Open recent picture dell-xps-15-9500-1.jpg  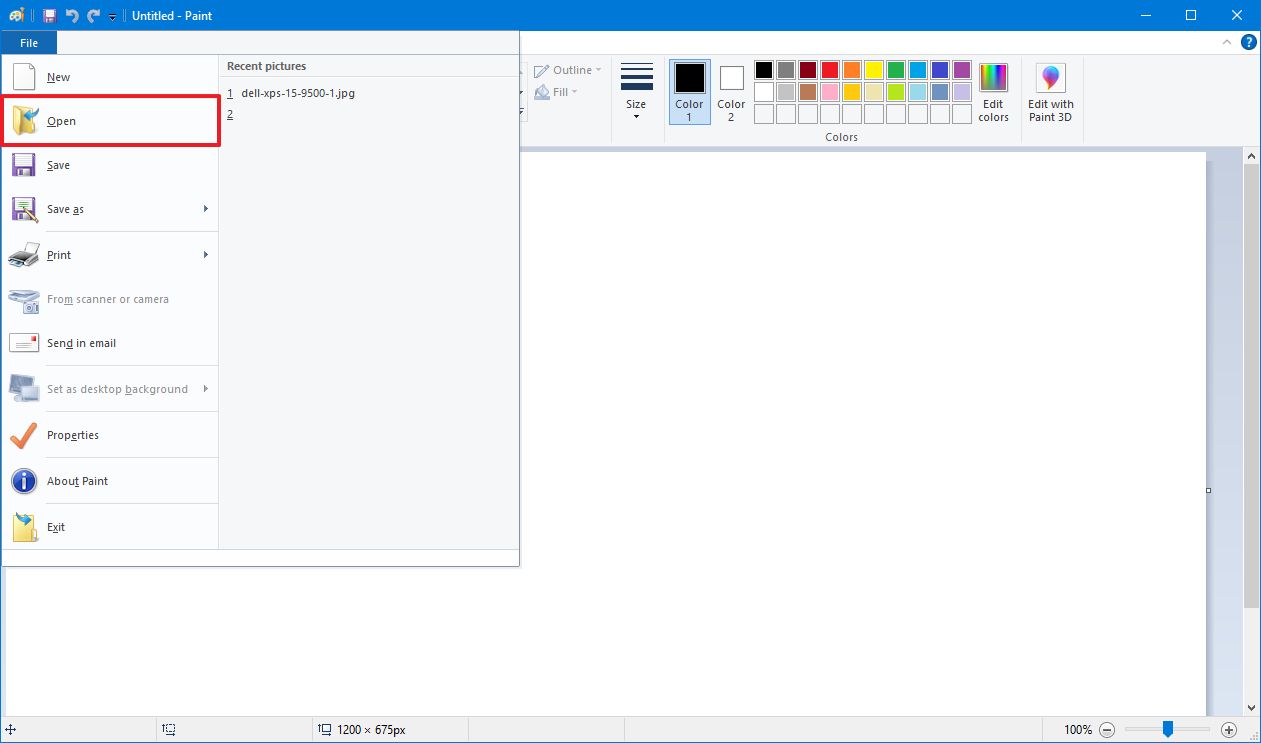(297, 93)
